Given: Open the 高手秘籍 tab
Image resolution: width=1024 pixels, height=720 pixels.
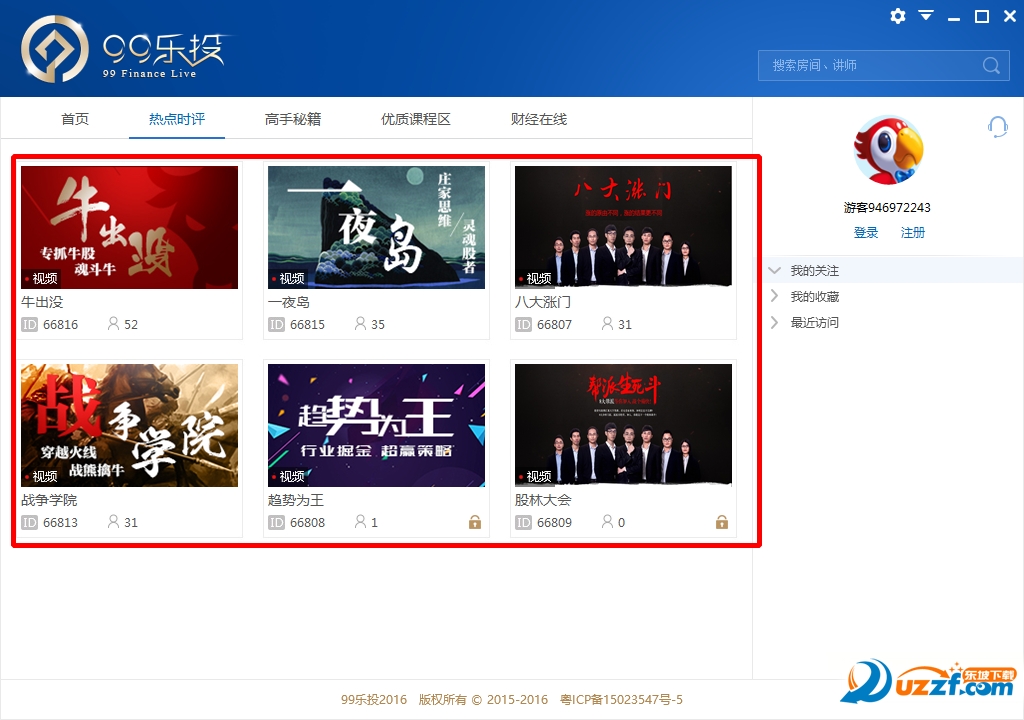Looking at the screenshot, I should click(x=293, y=119).
